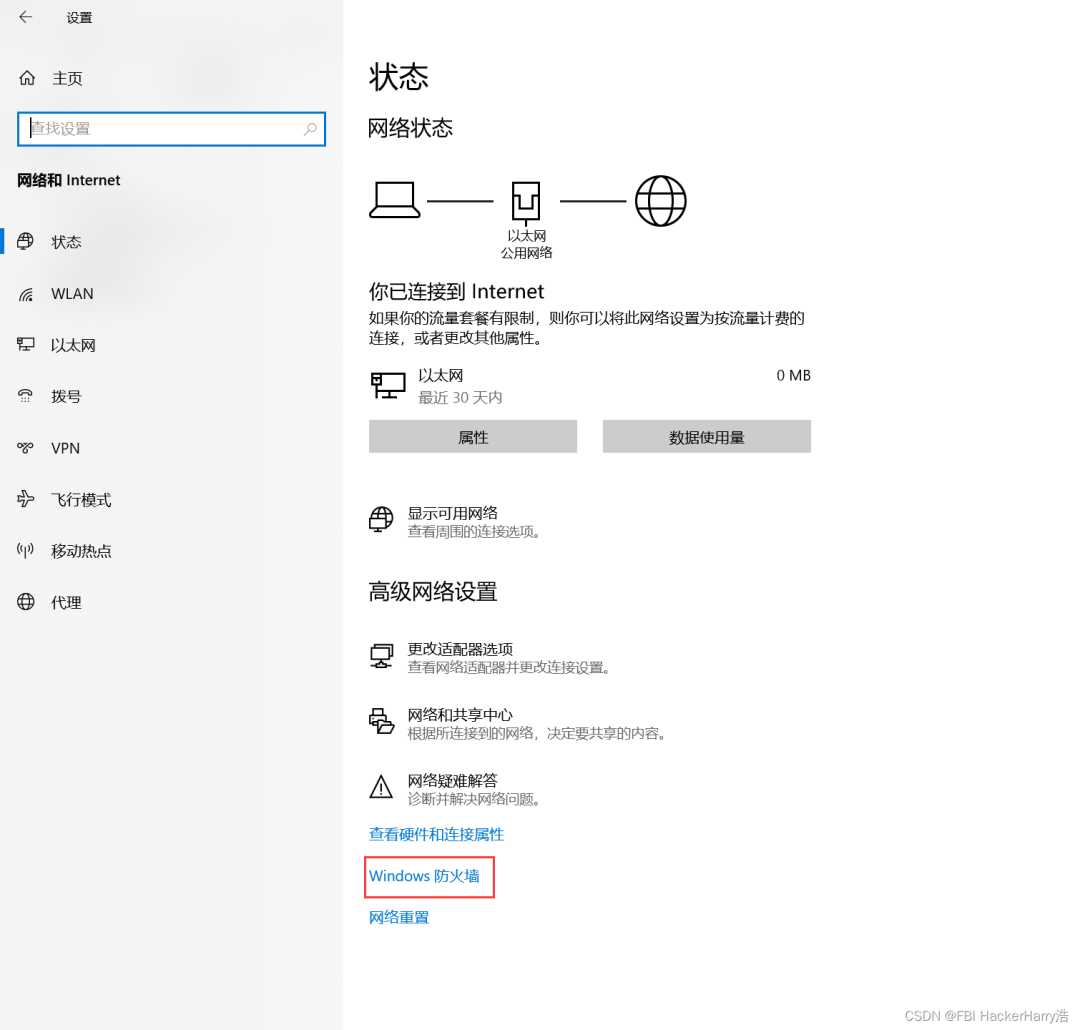Screen dimensions: 1080x1030
Task: Click the 更改适配器选项 monitor icon
Action: 381,655
